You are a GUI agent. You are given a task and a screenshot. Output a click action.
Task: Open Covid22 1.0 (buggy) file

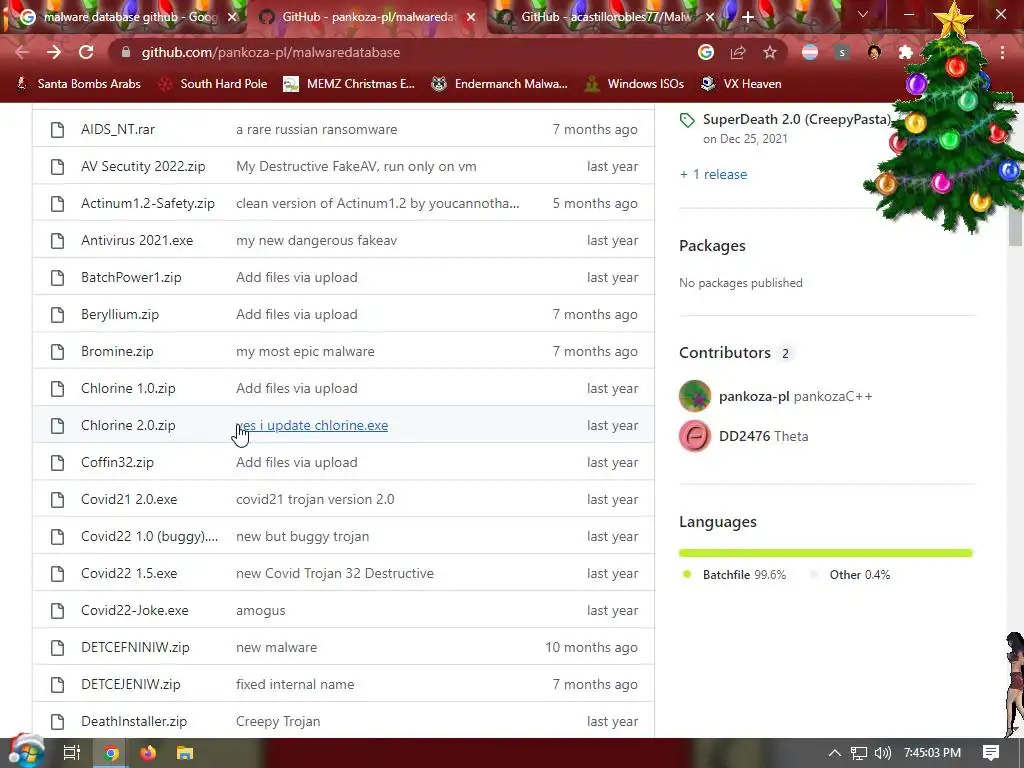pos(150,536)
